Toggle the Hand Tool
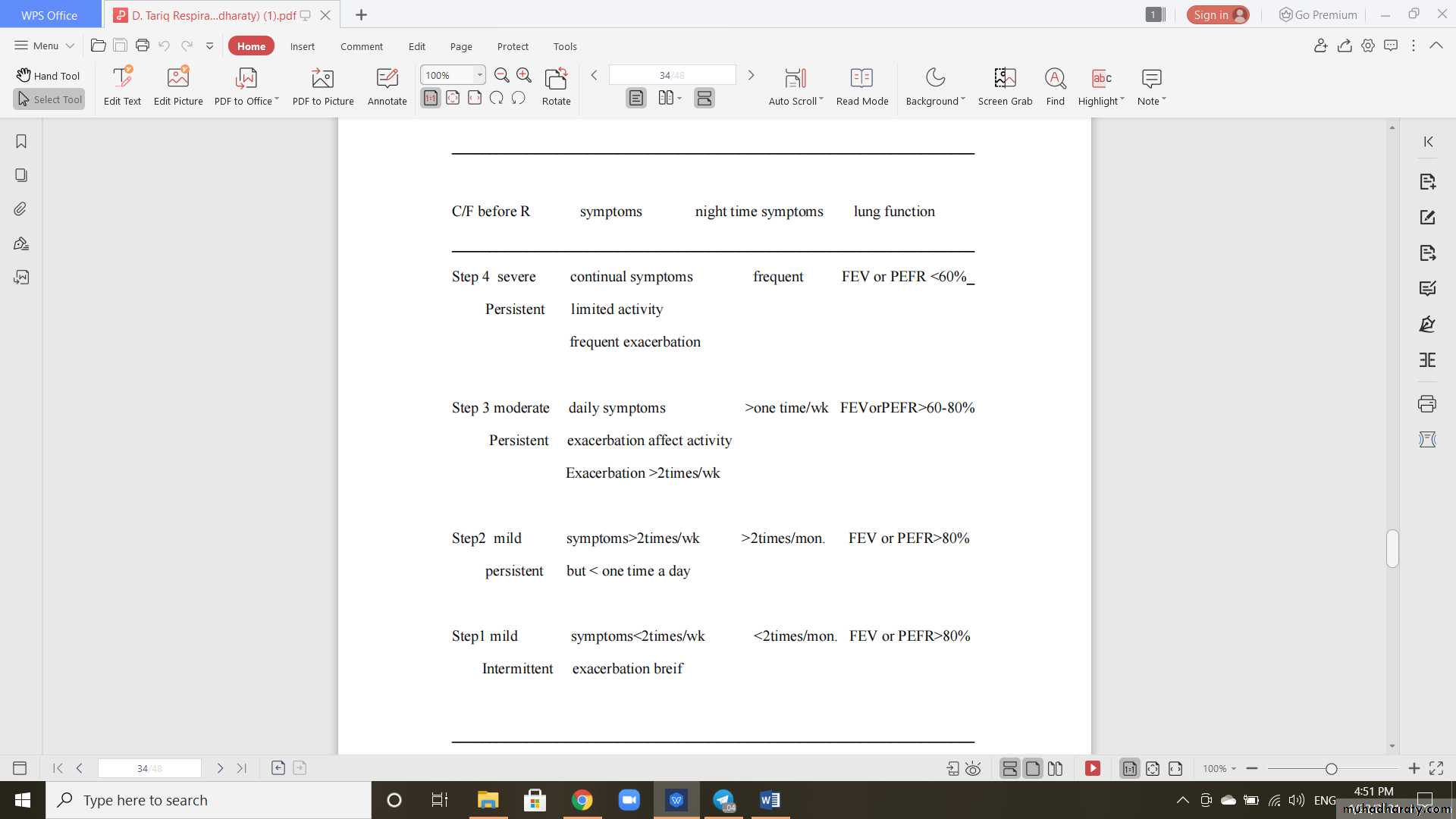Screen dimensions: 1456x819 (x=49, y=76)
